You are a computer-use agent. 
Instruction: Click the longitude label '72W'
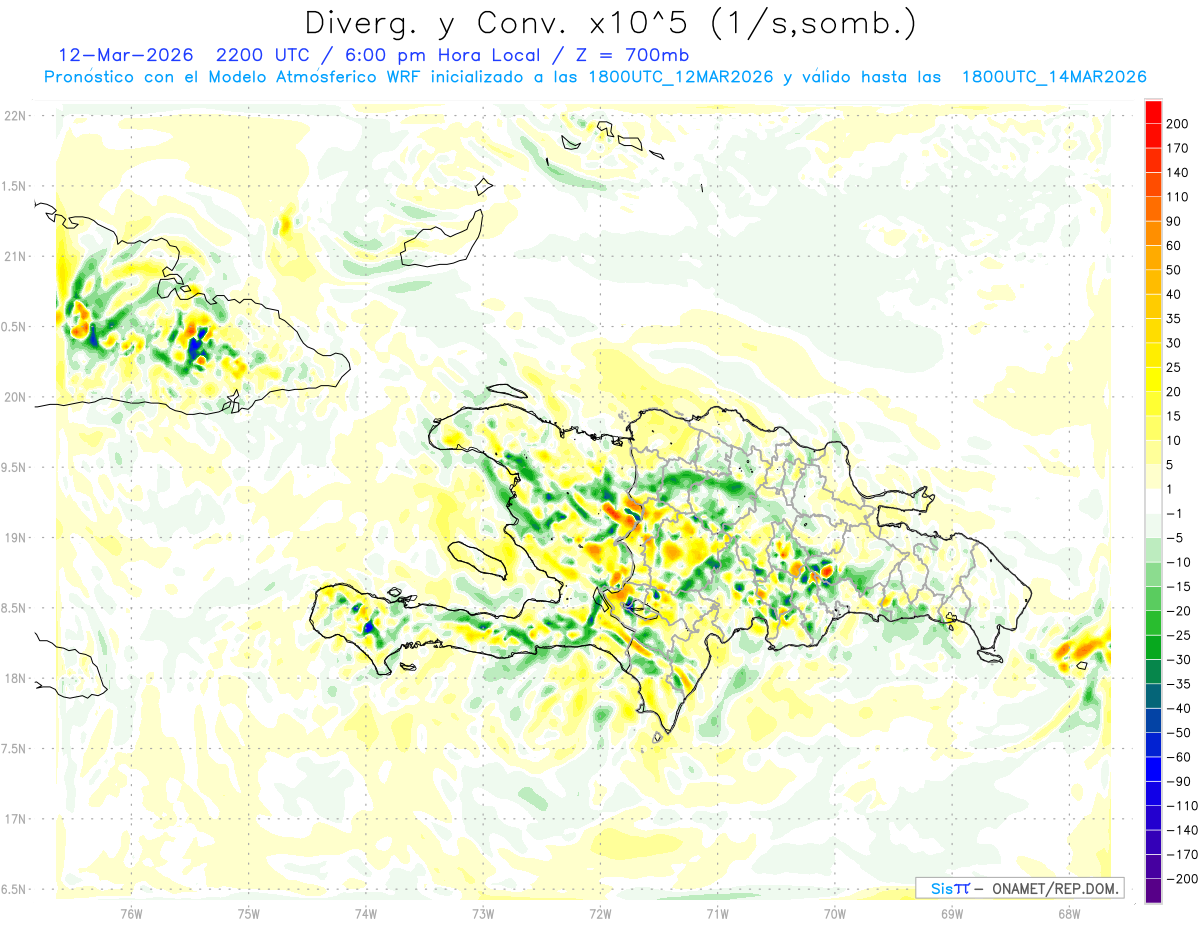point(600,913)
